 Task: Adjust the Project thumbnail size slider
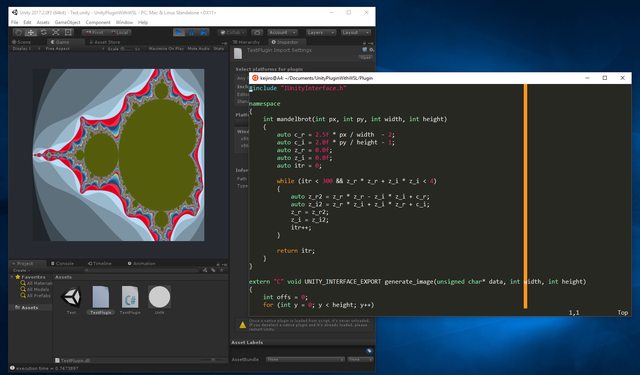[x=212, y=360]
